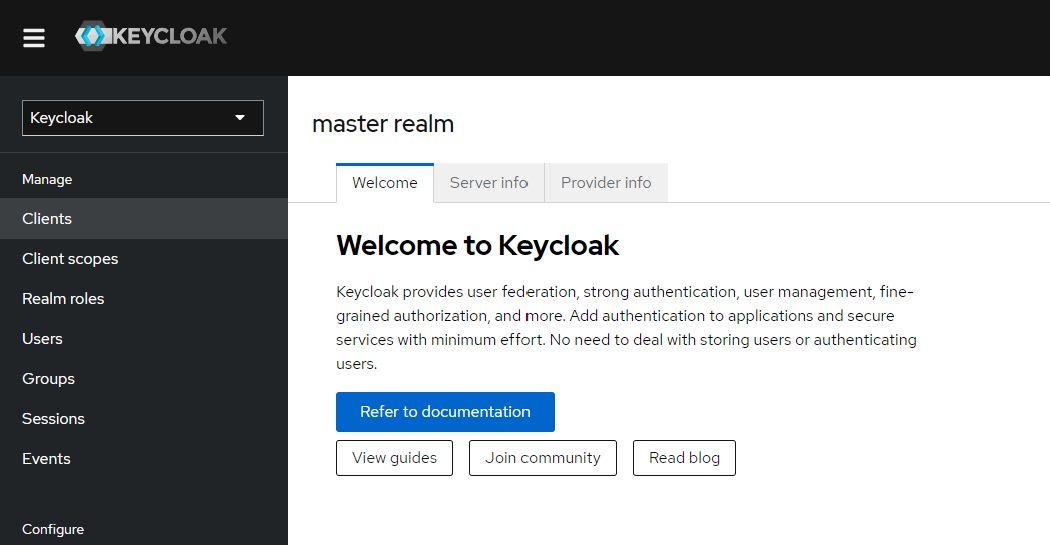Viewport: 1050px width, 545px height.
Task: Switch to the Server info tab
Action: (489, 183)
